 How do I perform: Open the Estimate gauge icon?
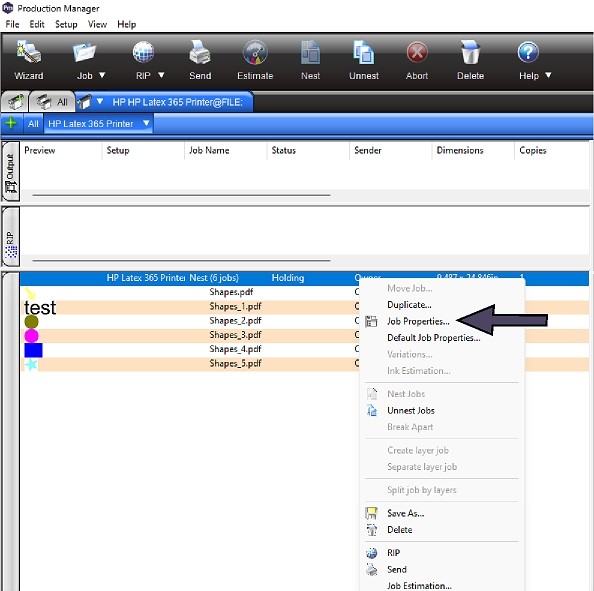click(x=255, y=52)
